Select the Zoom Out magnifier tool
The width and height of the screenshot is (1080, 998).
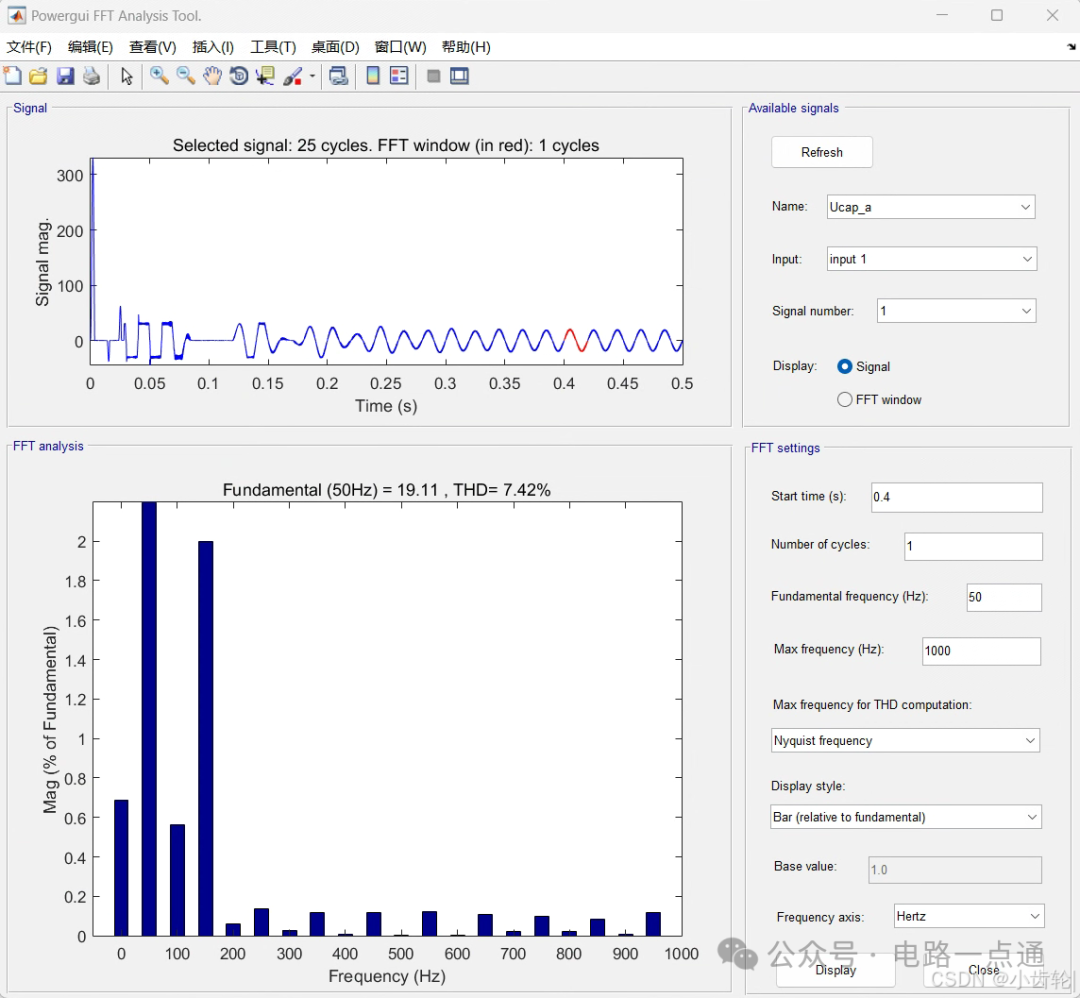pyautogui.click(x=185, y=76)
